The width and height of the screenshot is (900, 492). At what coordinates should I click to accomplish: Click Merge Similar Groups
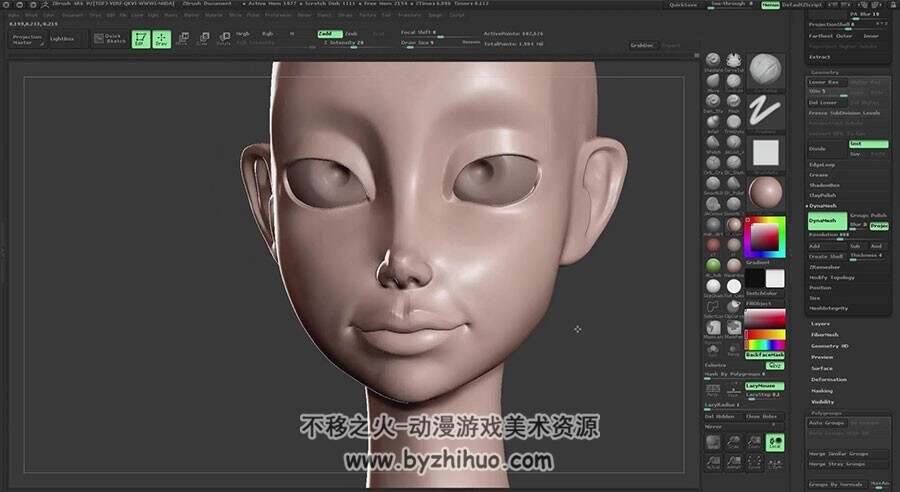[848, 454]
